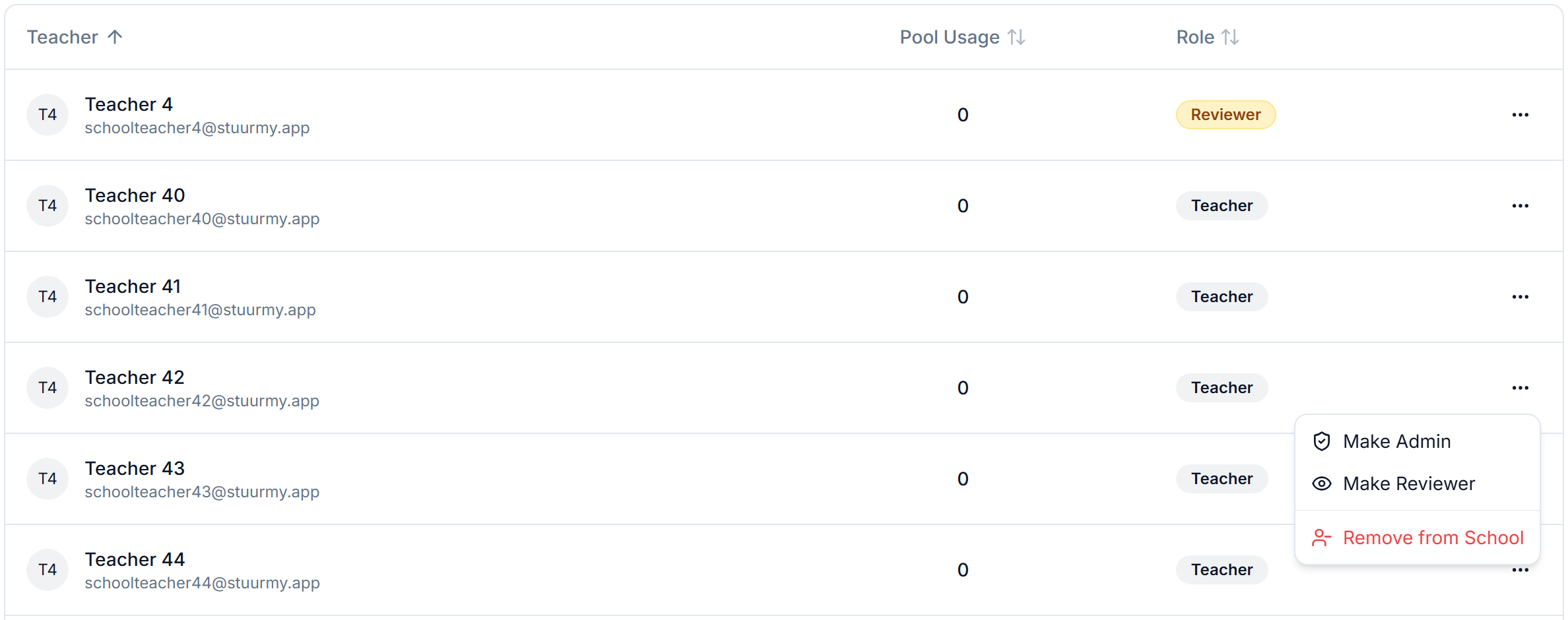Click the Teacher role badge for Teacher 42
This screenshot has height=620, width=1568.
1222,388
